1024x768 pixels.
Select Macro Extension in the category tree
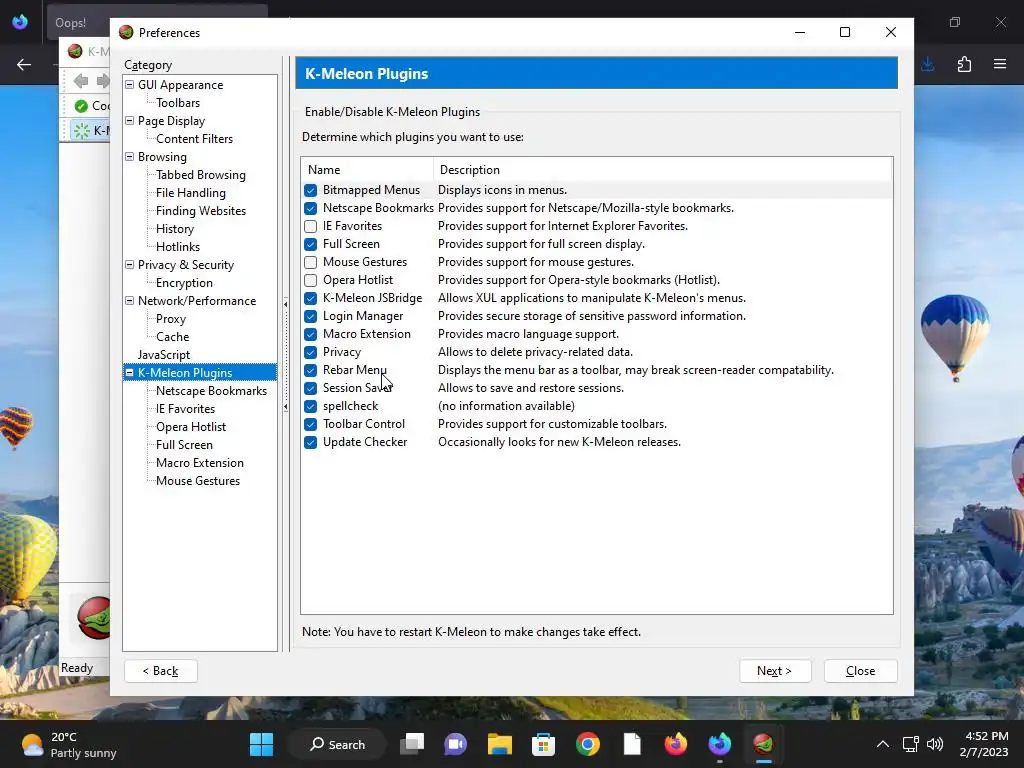tap(199, 462)
